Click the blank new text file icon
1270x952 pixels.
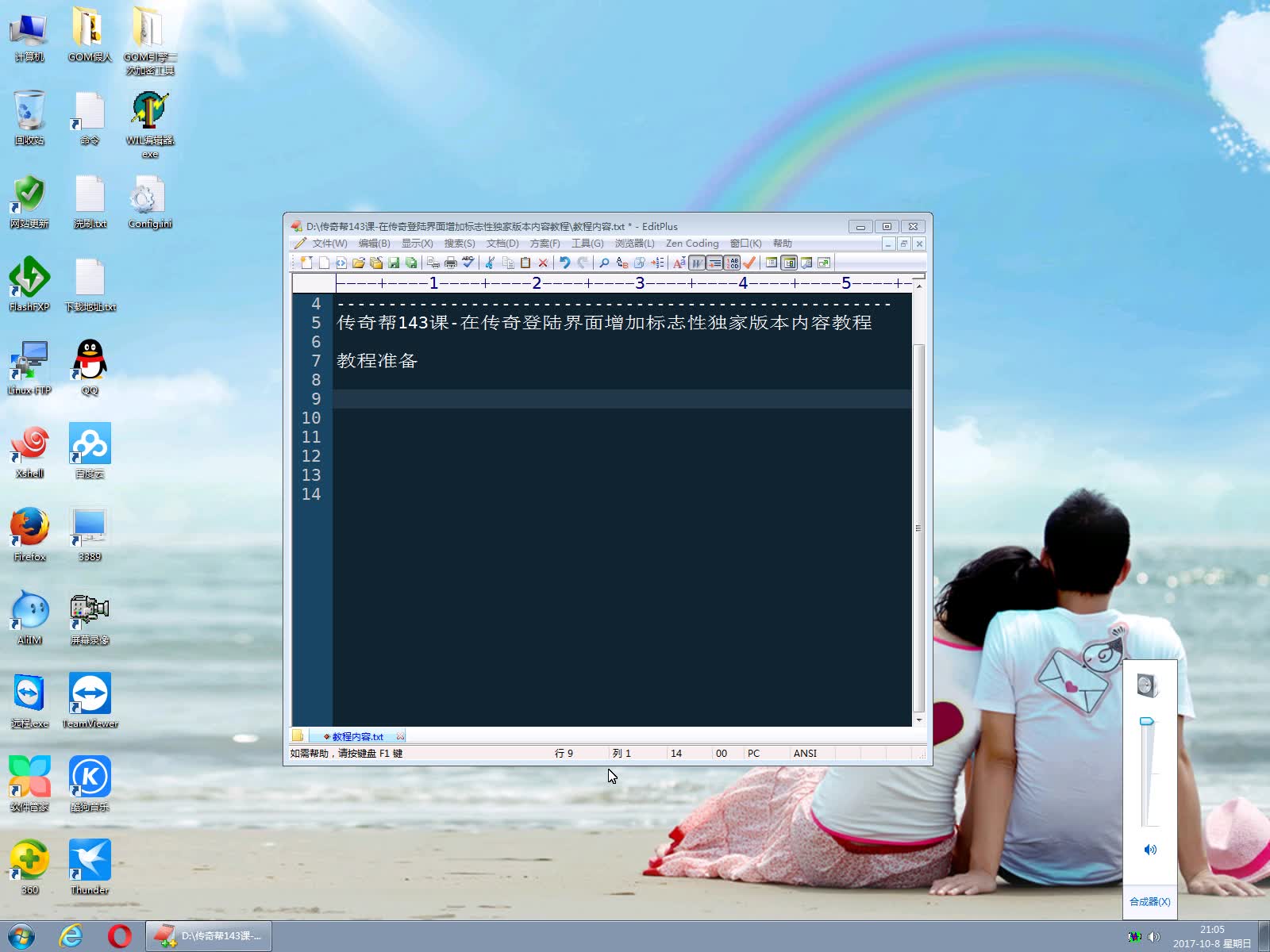pyautogui.click(x=324, y=263)
